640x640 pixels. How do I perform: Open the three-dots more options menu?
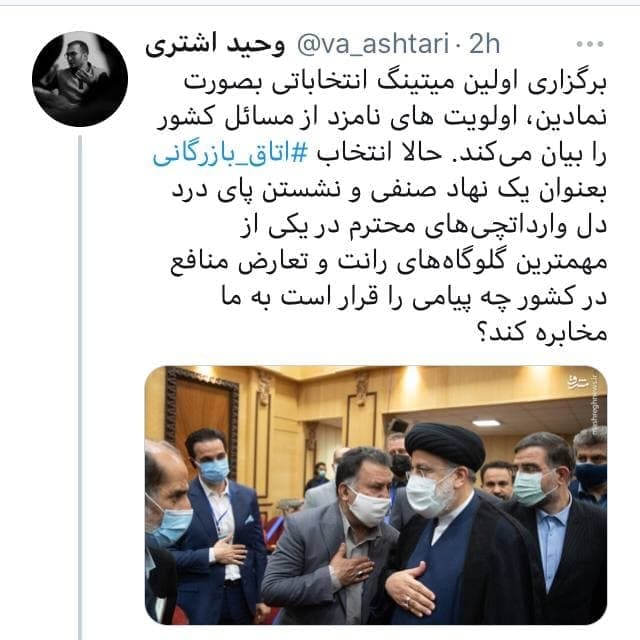(590, 44)
